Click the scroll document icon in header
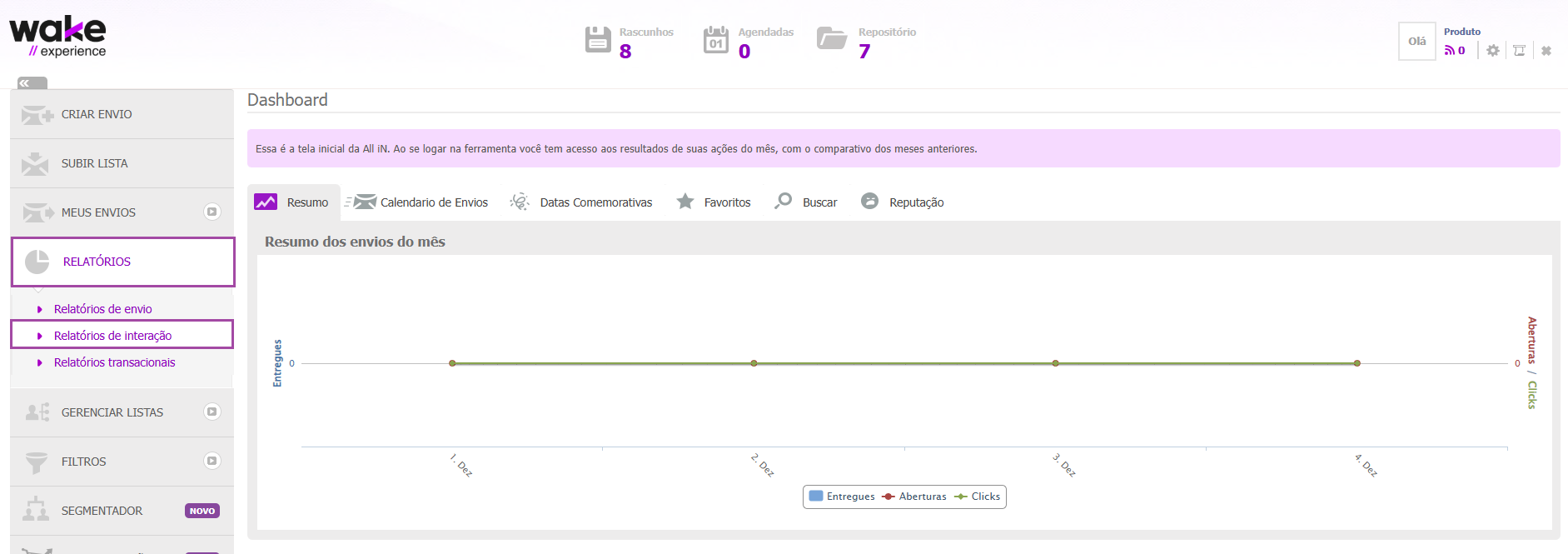This screenshot has width=1568, height=554. pos(1519,51)
